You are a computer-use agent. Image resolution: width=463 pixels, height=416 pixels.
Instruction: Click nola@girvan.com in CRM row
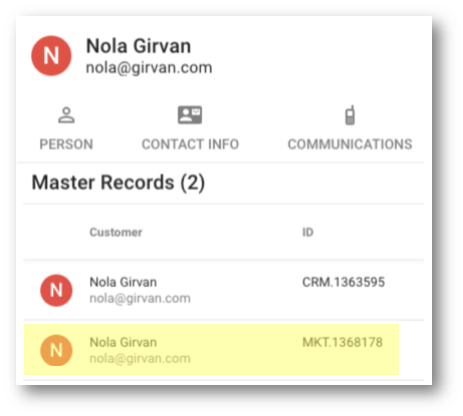pyautogui.click(x=140, y=298)
